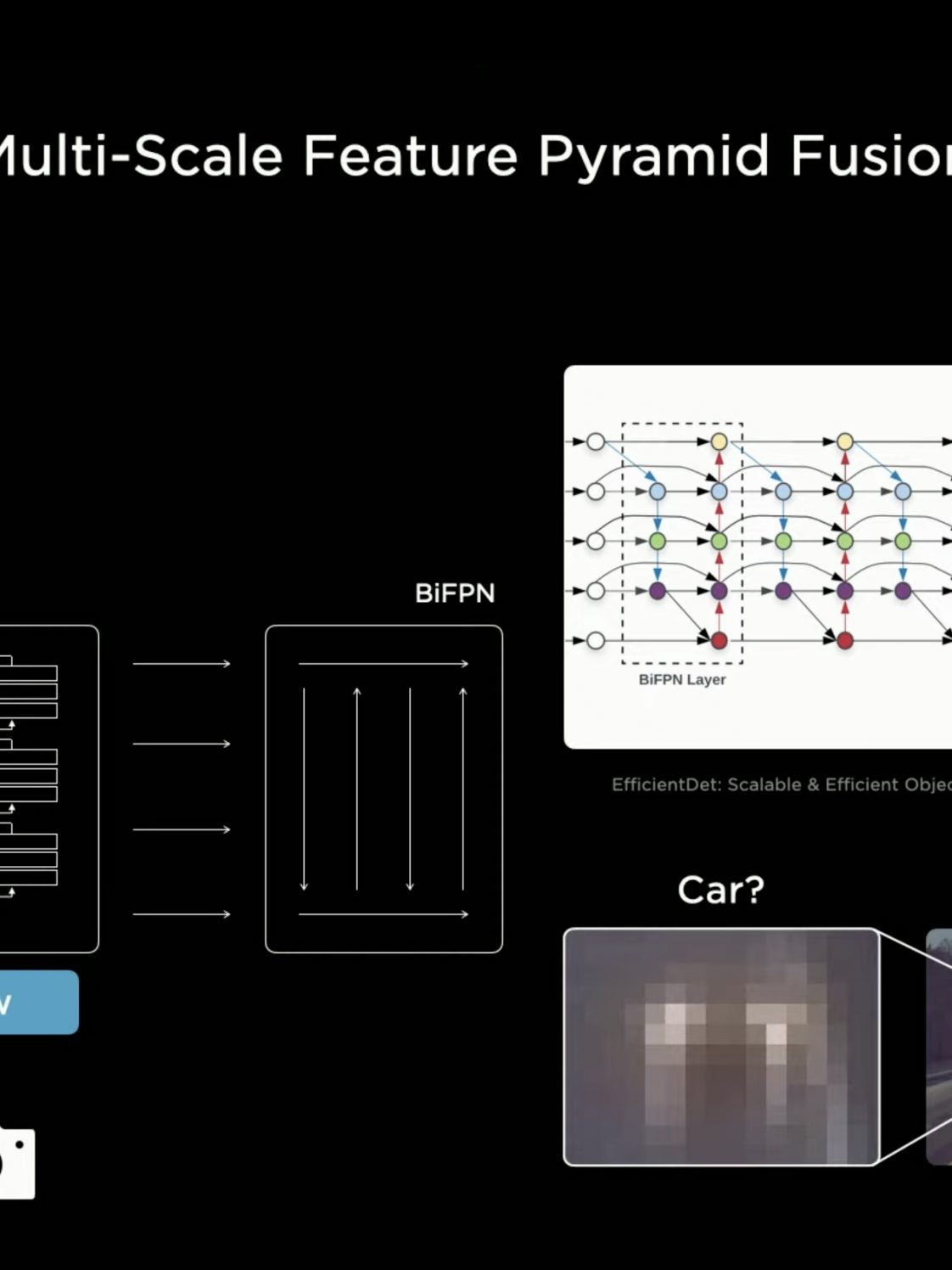Image resolution: width=952 pixels, height=1270 pixels.
Task: Click the BiFPN label above the arrows box
Action: point(455,593)
